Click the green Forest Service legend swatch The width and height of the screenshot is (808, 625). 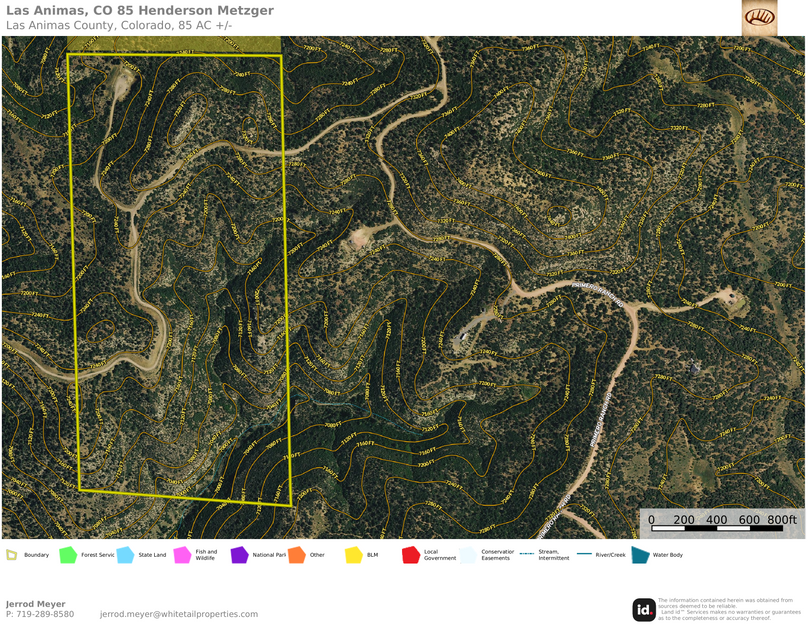68,555
